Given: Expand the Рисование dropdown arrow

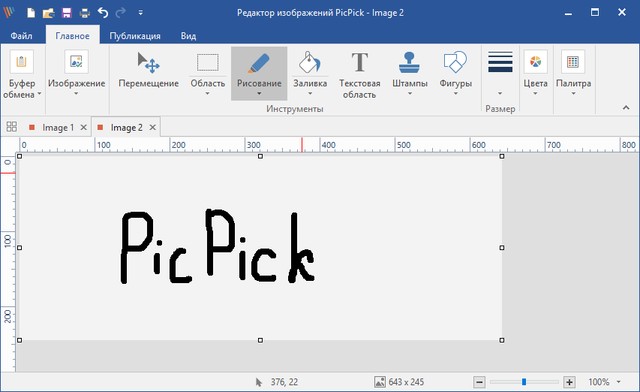Looking at the screenshot, I should (259, 94).
